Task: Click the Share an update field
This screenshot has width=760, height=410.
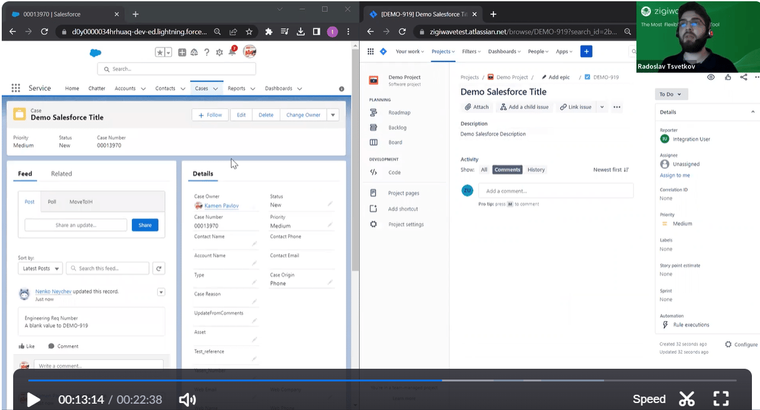Action: [76, 225]
